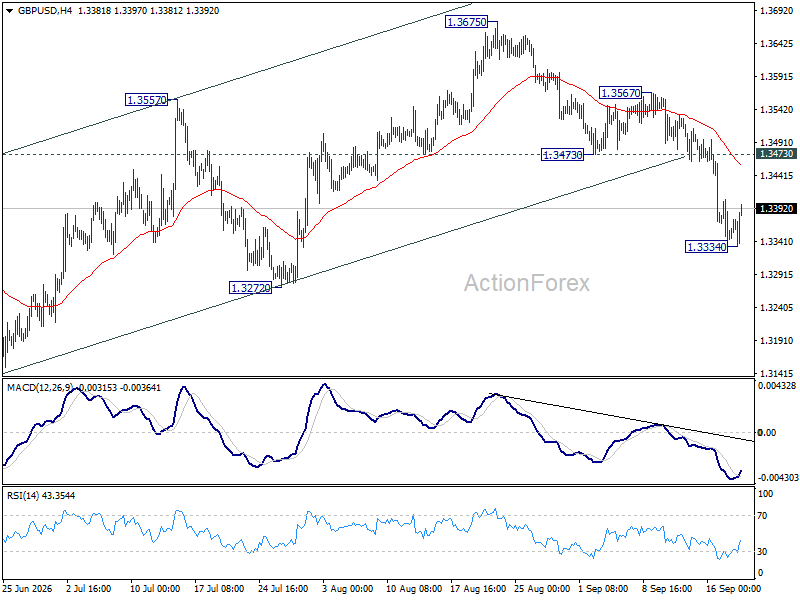
Task: Click the current price tag 1.33920
Action: pyautogui.click(x=776, y=208)
